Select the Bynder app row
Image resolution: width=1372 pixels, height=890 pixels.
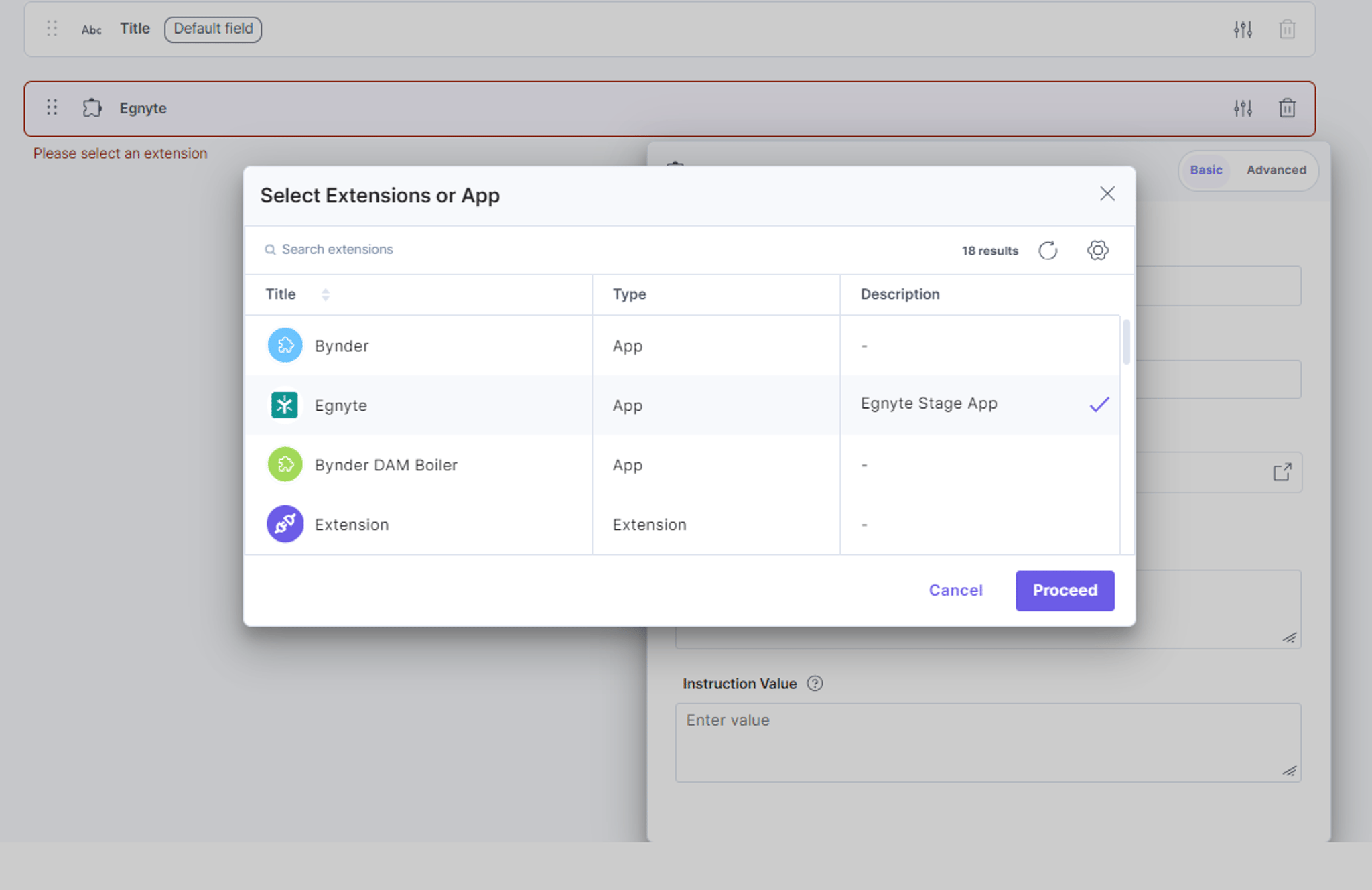682,346
